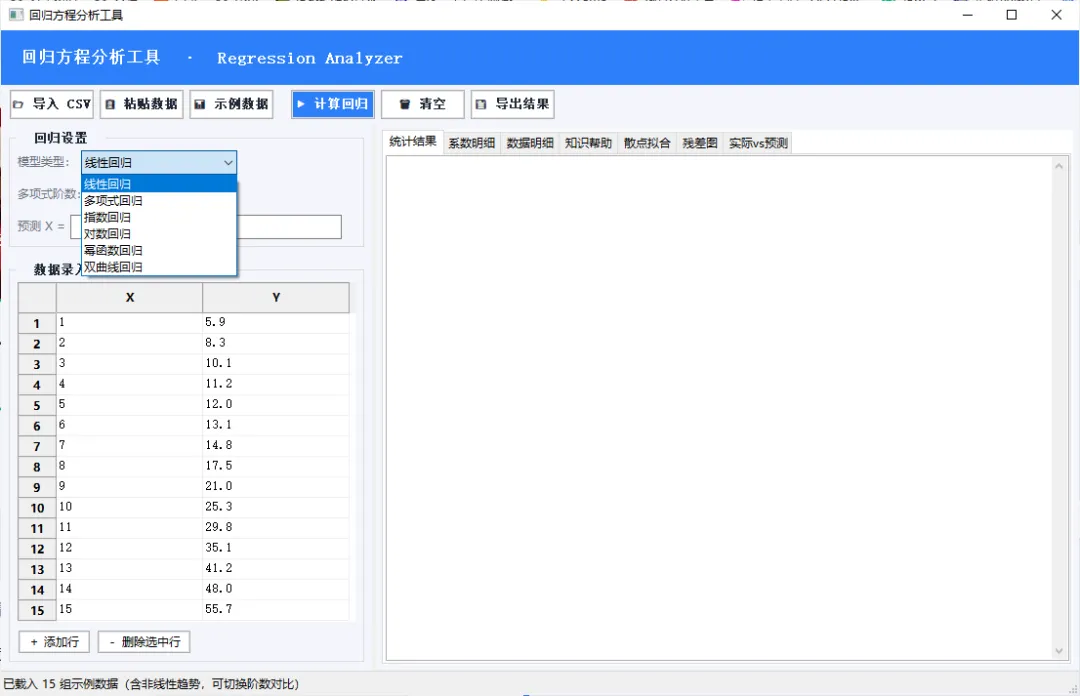Click Y cell with value 17.5
The height and width of the screenshot is (696, 1080).
coord(276,467)
